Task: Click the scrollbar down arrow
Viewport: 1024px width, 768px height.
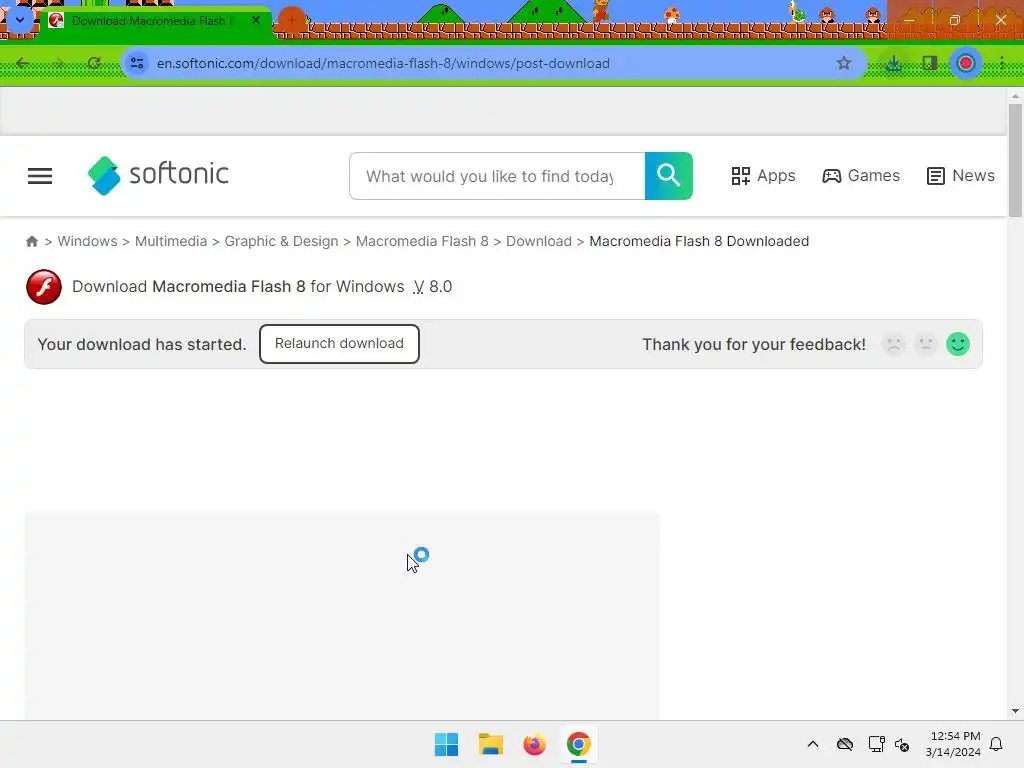Action: tap(1015, 711)
